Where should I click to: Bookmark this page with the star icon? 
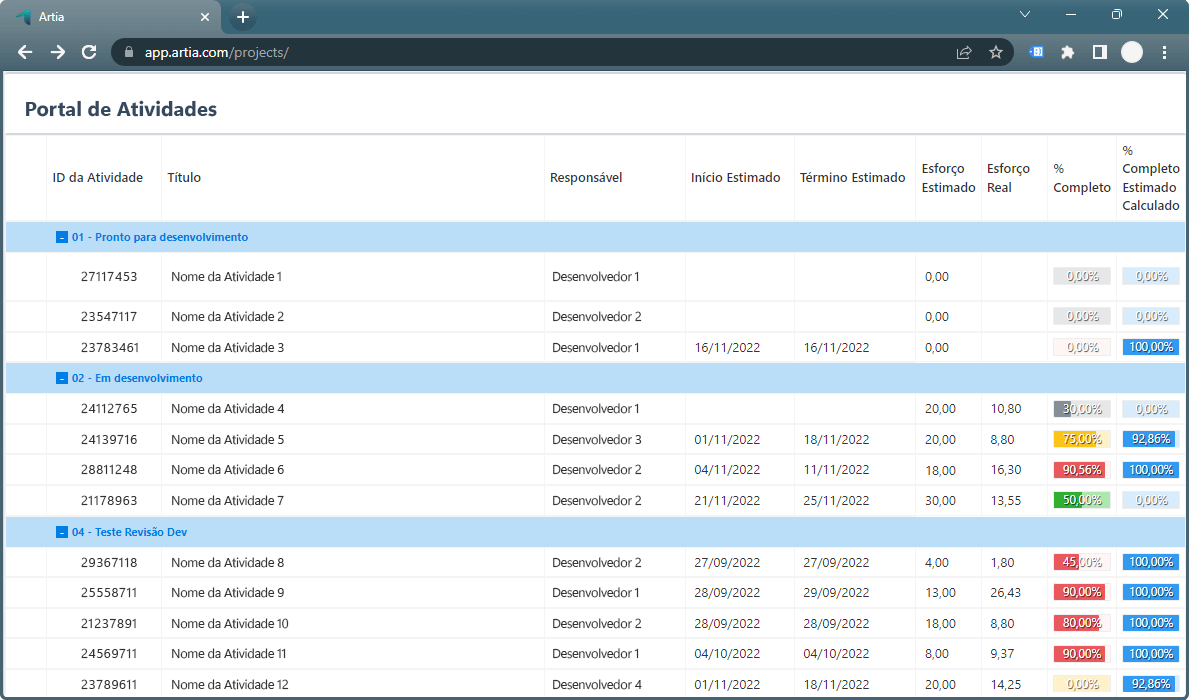click(996, 52)
